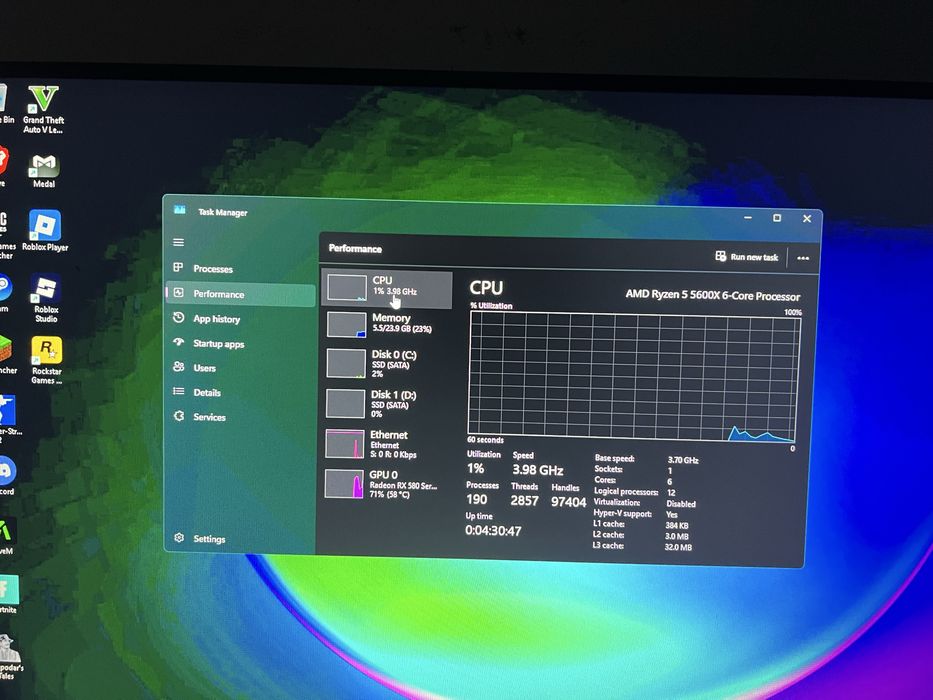Select Performance in the sidebar
The image size is (933, 700).
click(x=240, y=294)
